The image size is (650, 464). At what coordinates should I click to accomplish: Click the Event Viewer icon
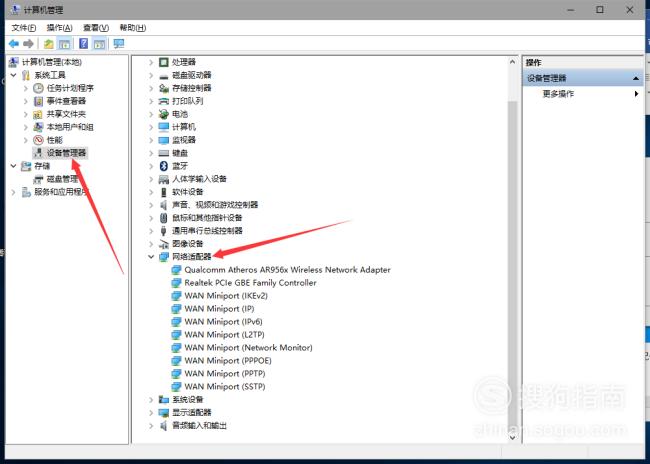38,101
